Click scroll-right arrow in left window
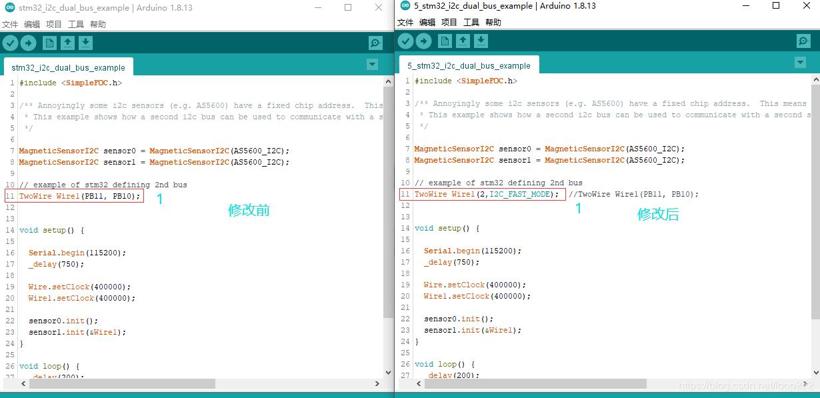Screen dimensions: 820x398 point(378,383)
